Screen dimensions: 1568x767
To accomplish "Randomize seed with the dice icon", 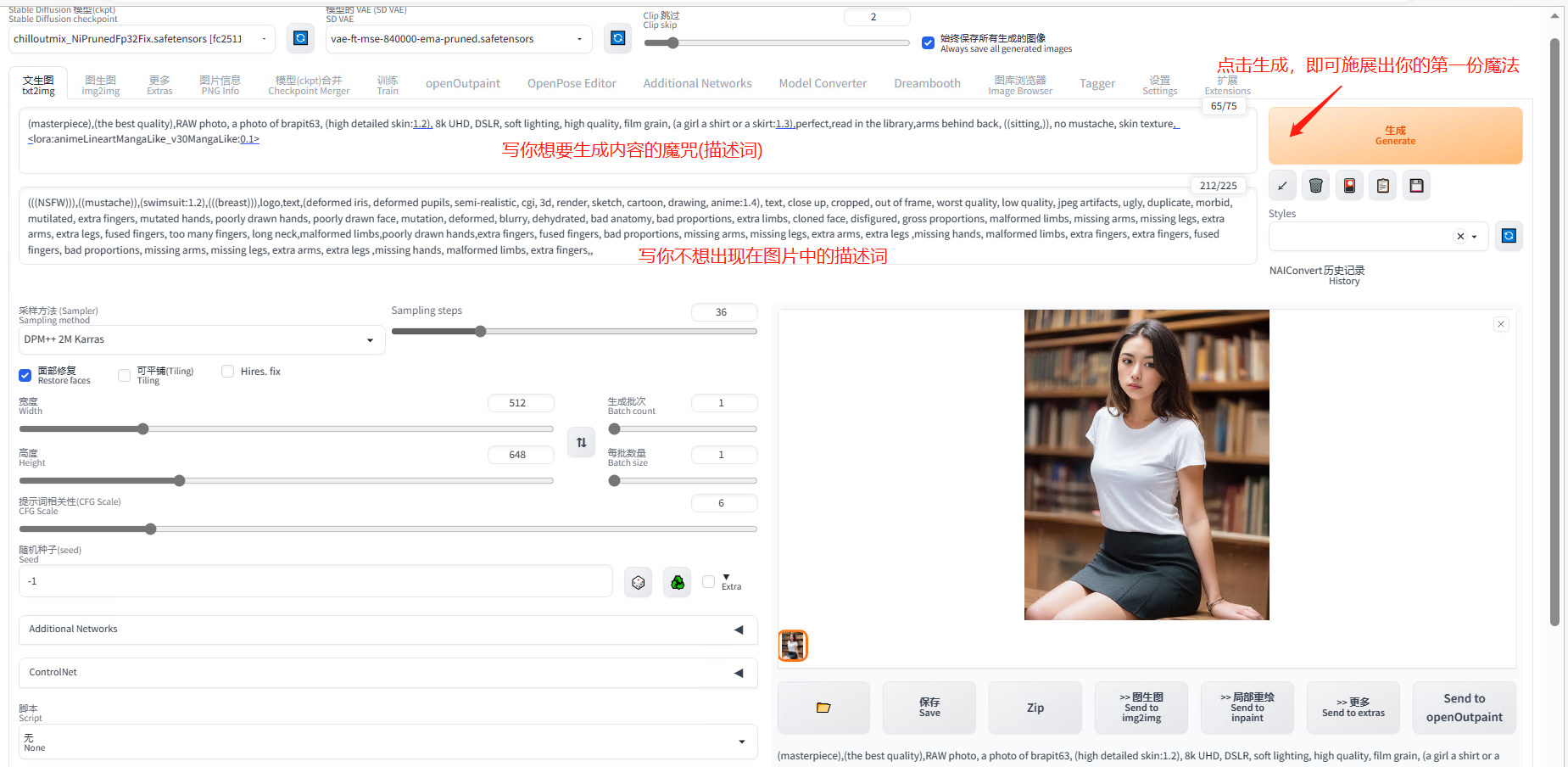I will pos(639,582).
